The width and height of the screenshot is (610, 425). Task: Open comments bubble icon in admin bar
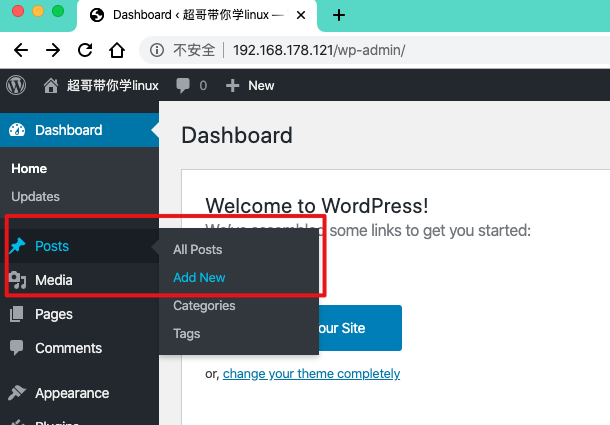183,86
